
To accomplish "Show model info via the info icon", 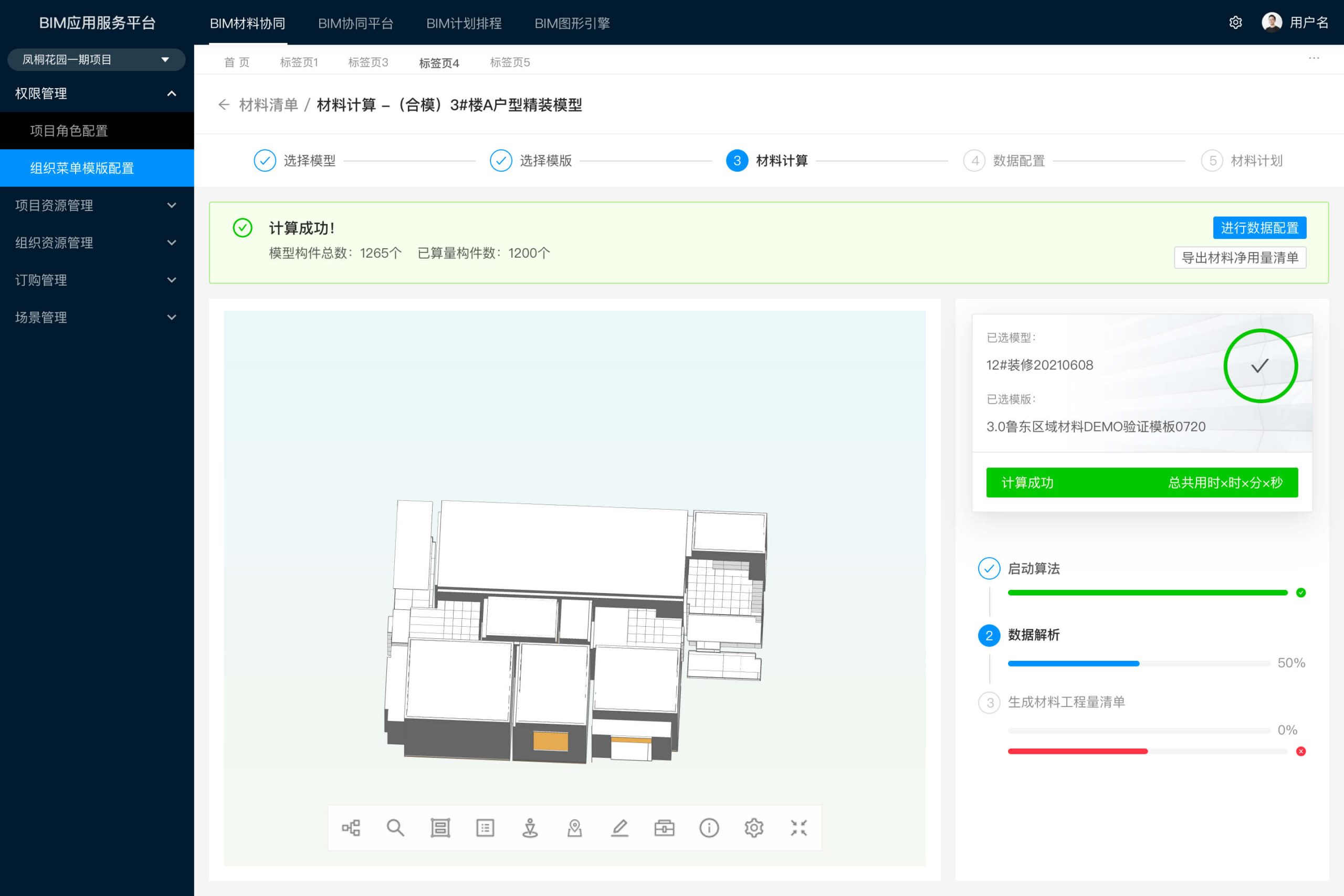I will click(x=709, y=827).
